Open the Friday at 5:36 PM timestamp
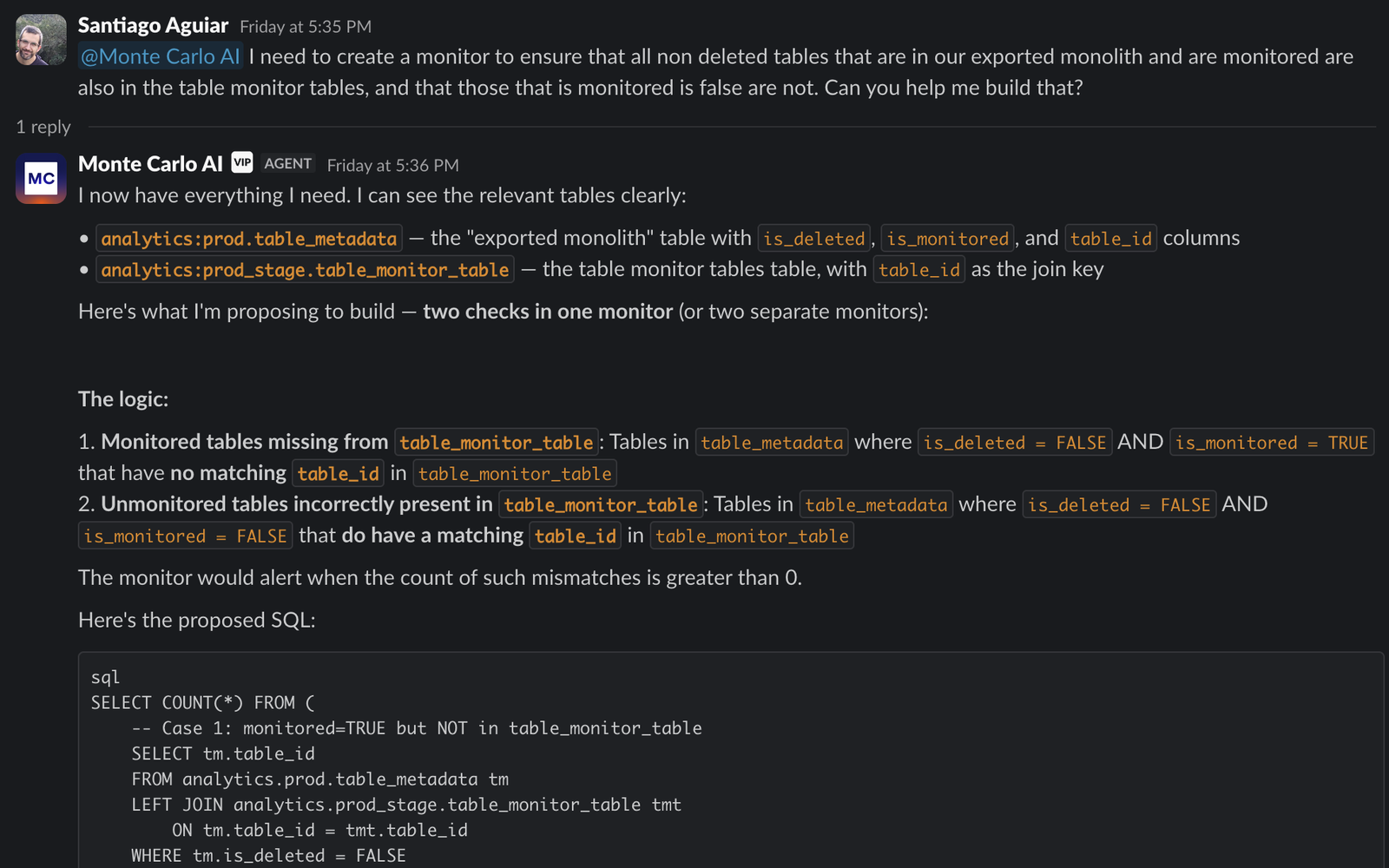1389x868 pixels. [x=393, y=165]
